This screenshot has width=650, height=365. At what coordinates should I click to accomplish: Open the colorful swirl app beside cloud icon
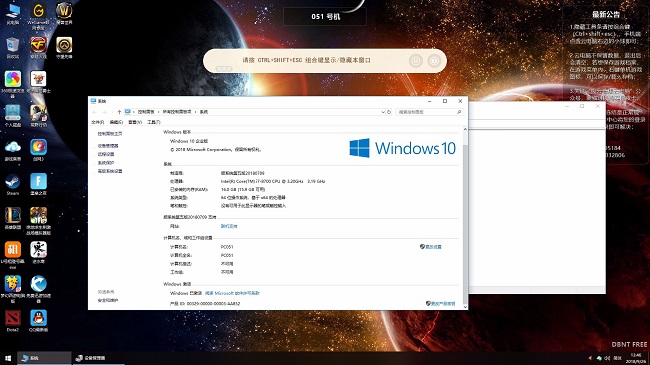[38, 150]
